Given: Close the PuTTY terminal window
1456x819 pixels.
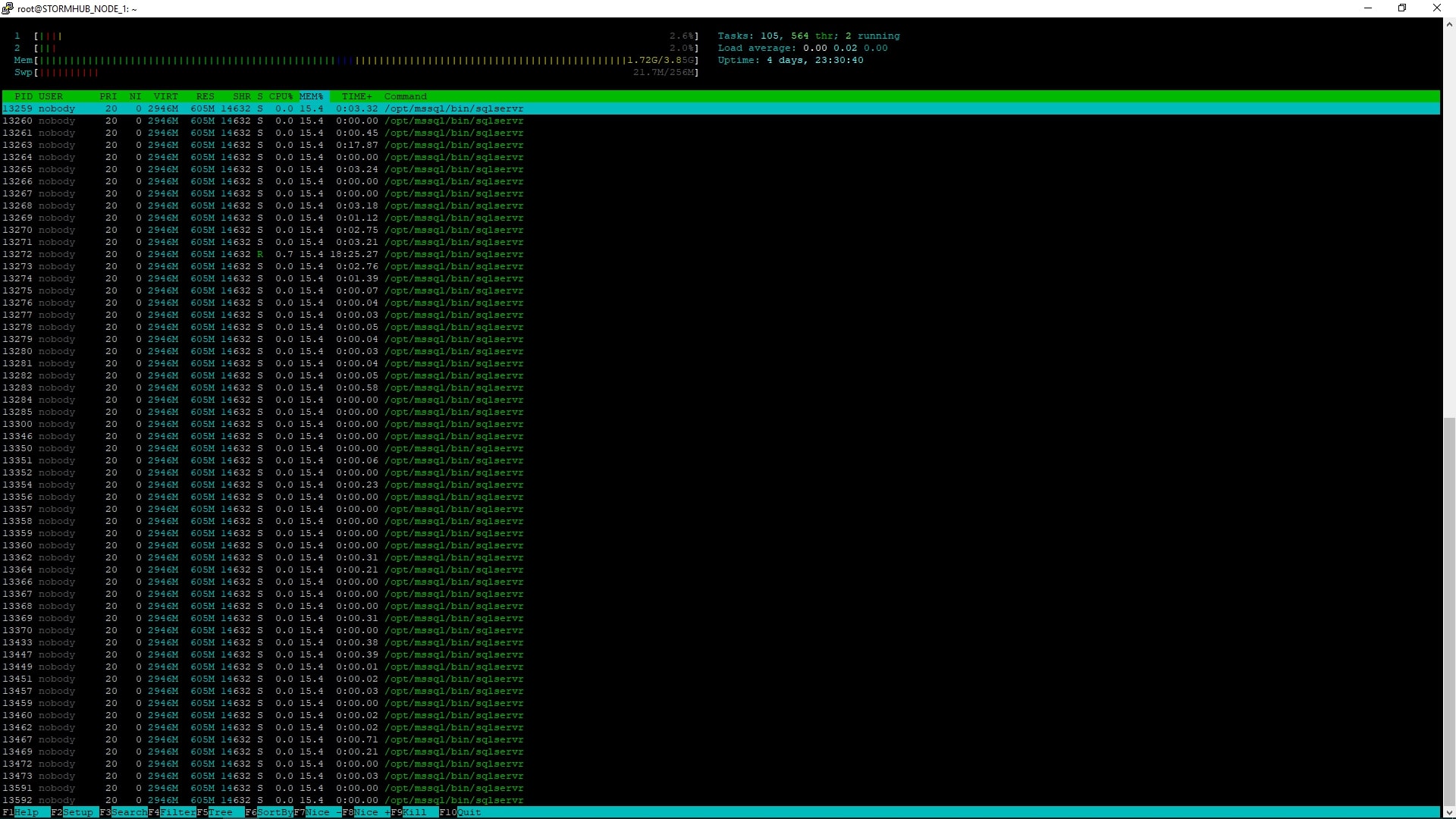Looking at the screenshot, I should (1437, 8).
